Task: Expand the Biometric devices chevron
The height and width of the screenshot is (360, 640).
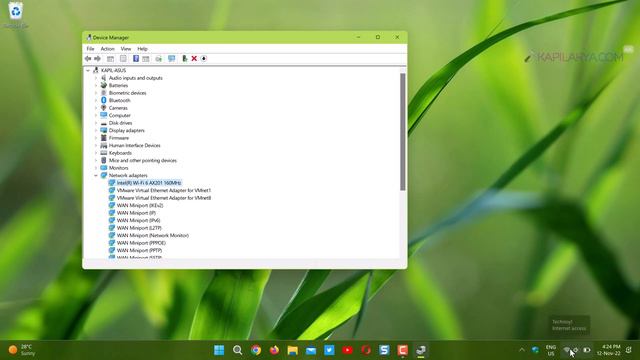Action: pyautogui.click(x=96, y=93)
